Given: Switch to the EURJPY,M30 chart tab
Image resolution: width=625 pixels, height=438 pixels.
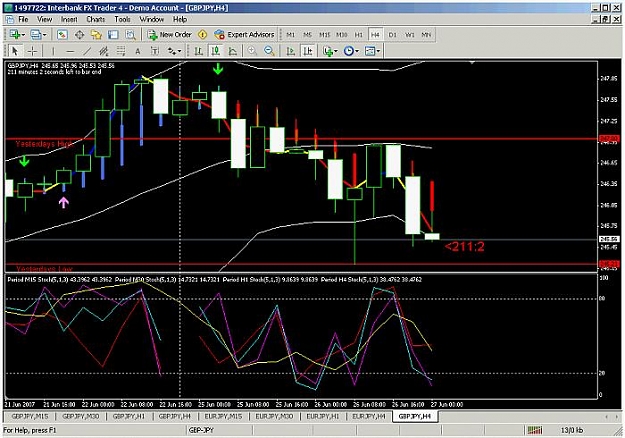Looking at the screenshot, I should click(x=274, y=416).
